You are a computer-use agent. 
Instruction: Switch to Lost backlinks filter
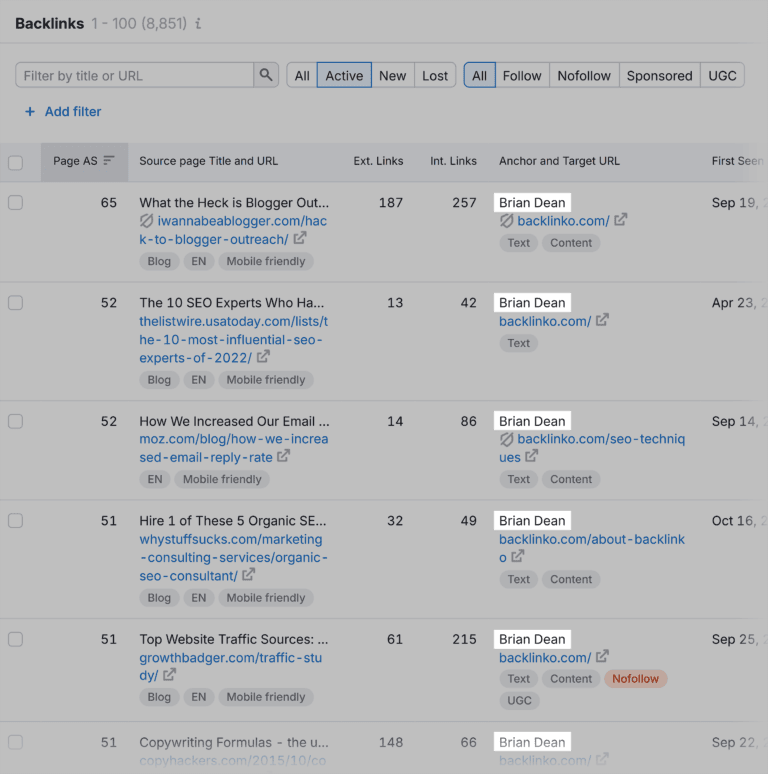coord(435,75)
